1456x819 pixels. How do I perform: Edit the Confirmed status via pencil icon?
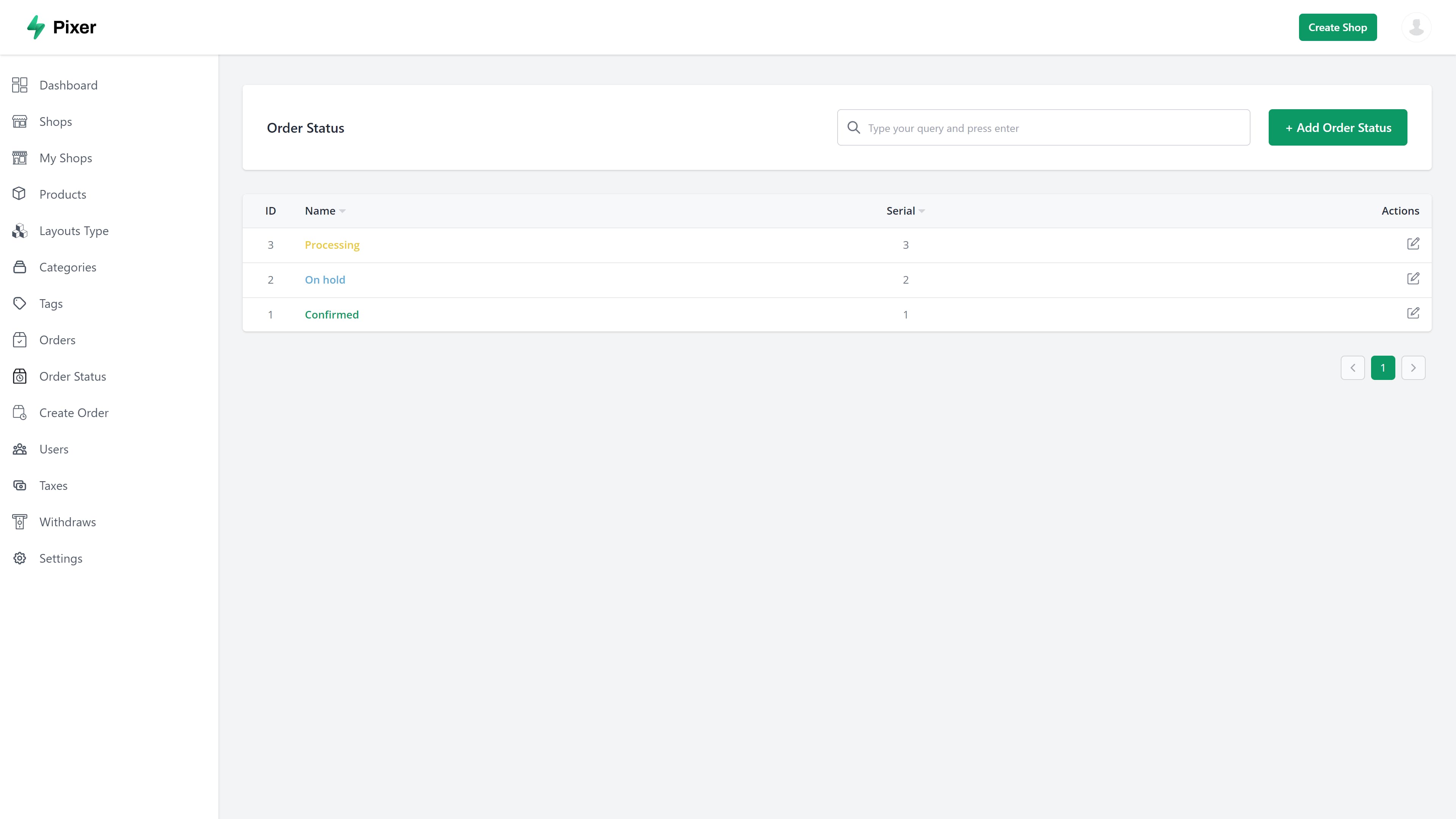pyautogui.click(x=1414, y=312)
